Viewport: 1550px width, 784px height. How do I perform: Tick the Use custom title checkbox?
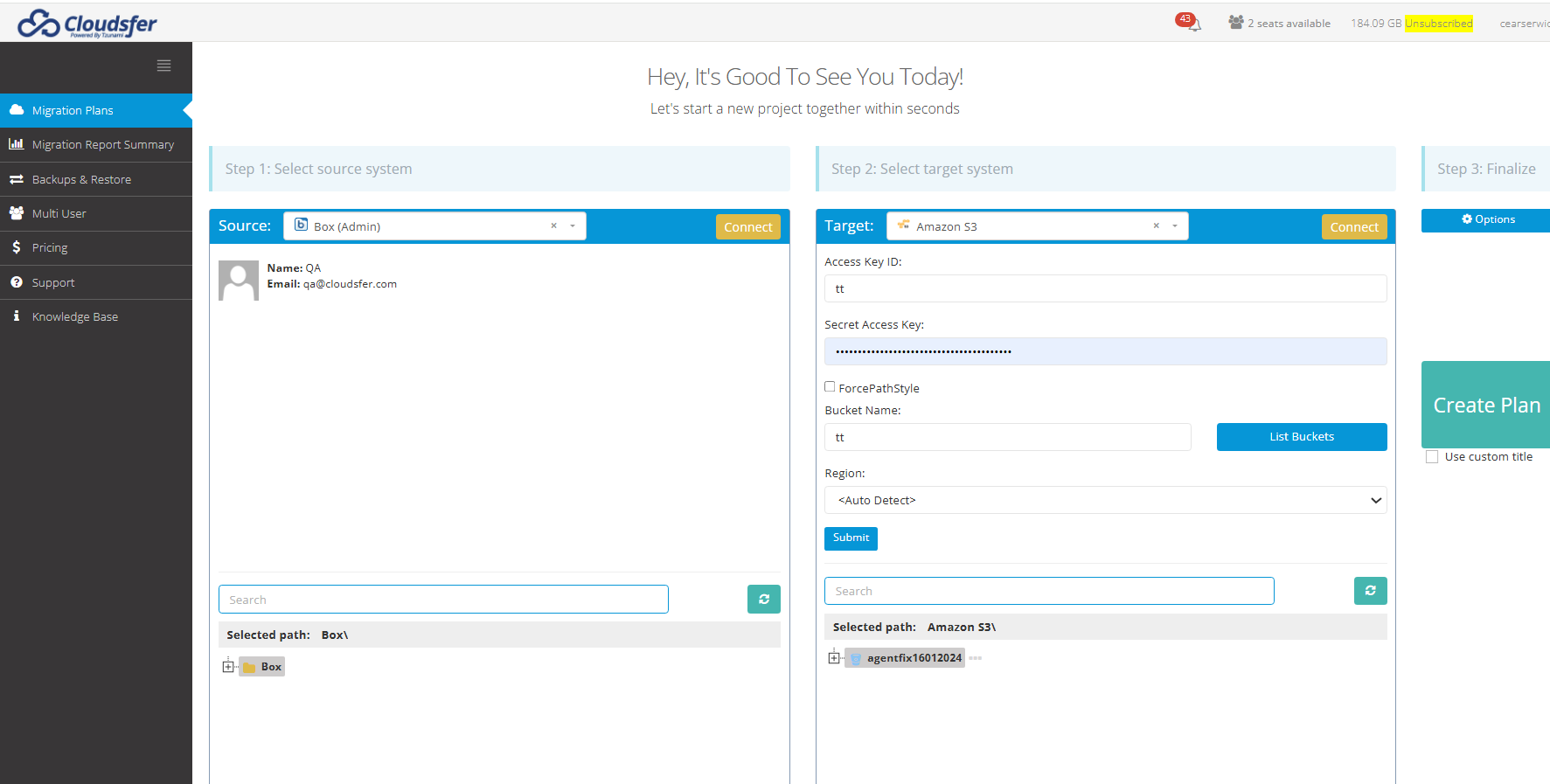[x=1432, y=457]
